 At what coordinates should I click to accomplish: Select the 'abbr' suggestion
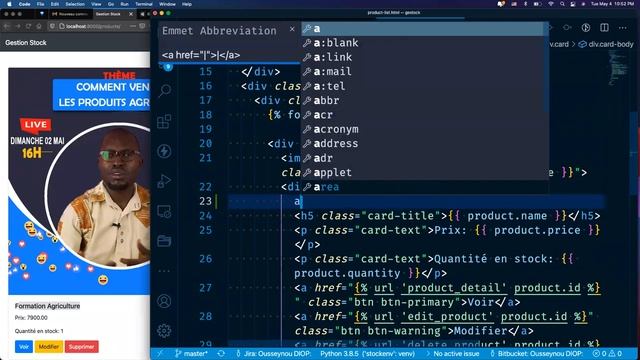pos(423,100)
